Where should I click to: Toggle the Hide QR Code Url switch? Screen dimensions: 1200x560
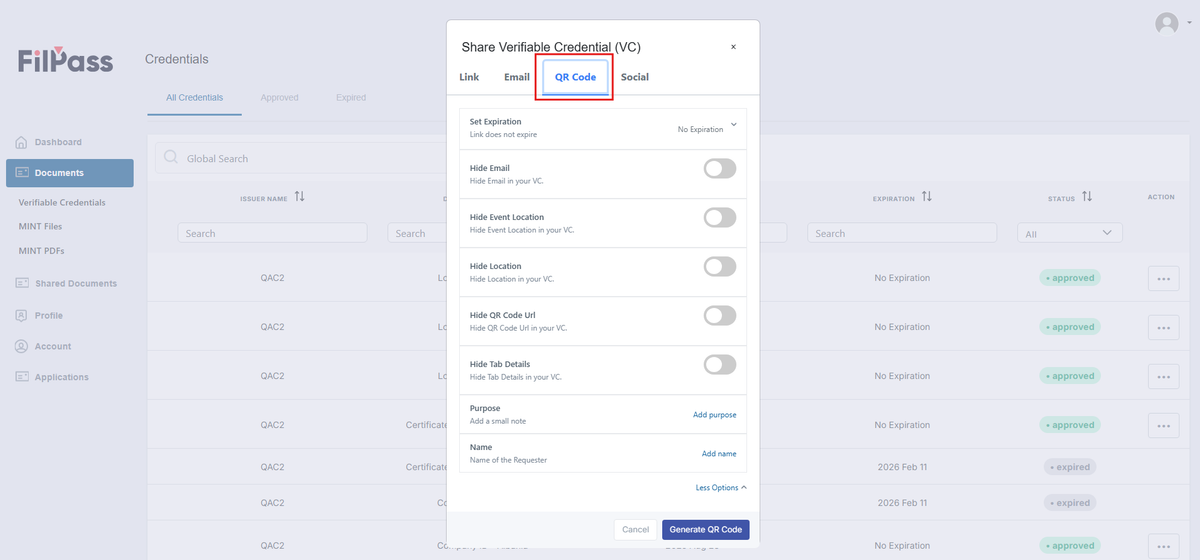(720, 316)
